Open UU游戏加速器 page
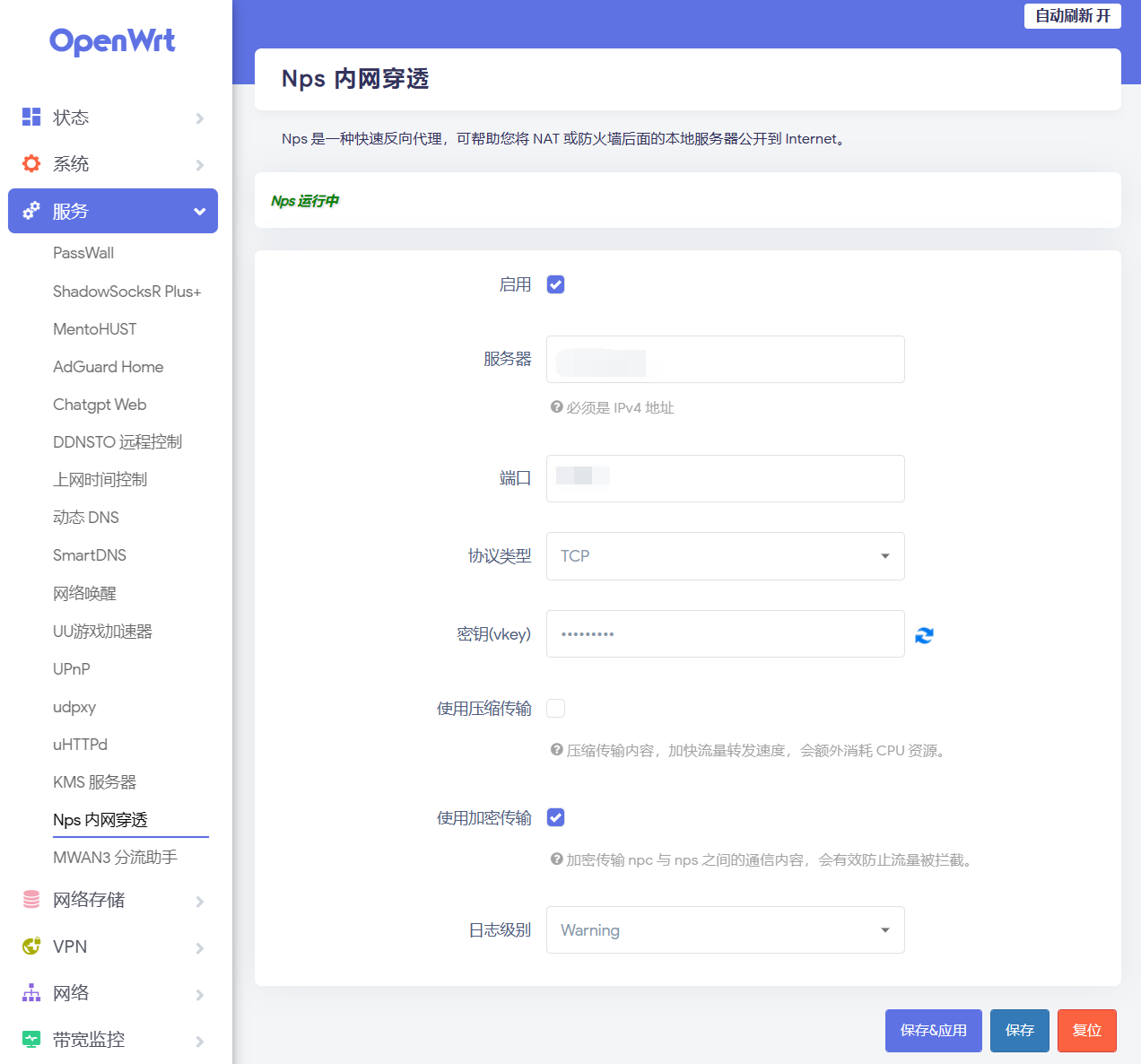Screen dimensions: 1141x1064 [x=102, y=632]
